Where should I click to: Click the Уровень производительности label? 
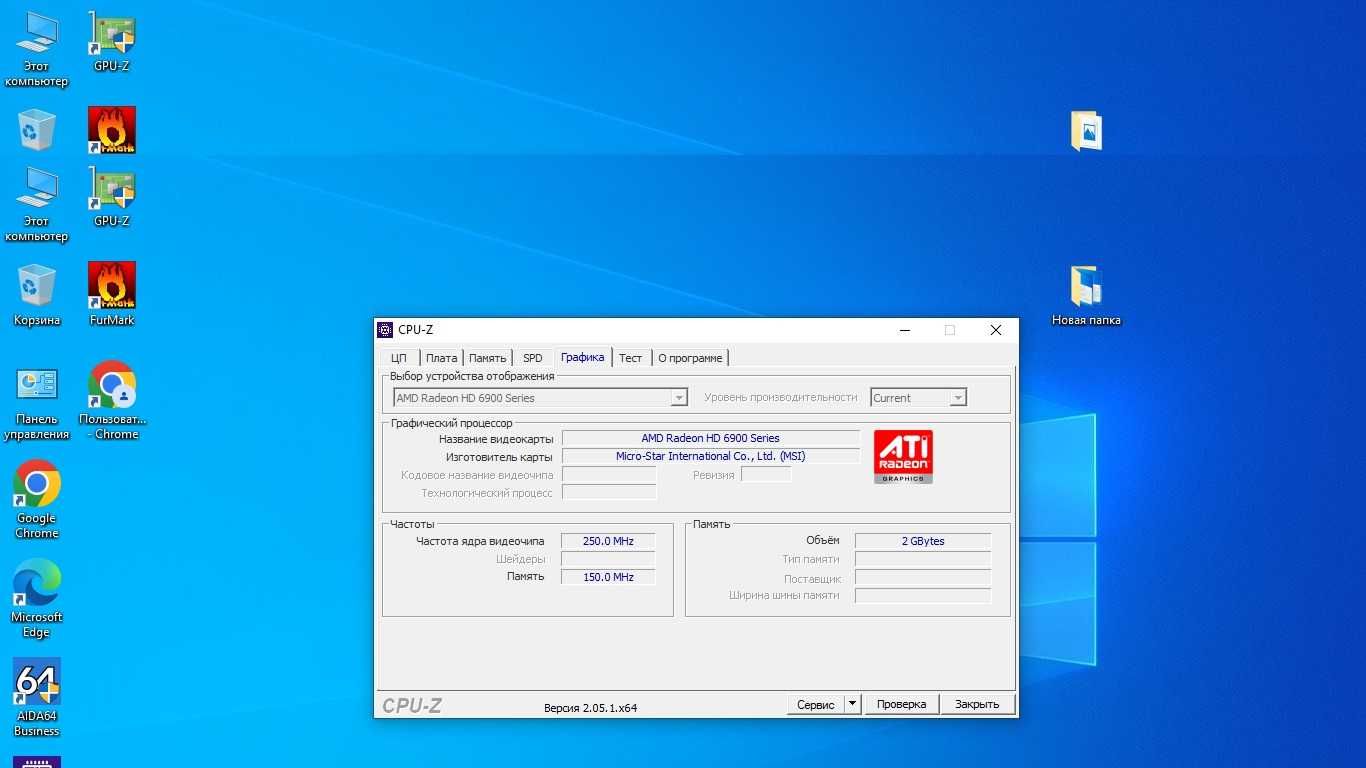[x=781, y=397]
